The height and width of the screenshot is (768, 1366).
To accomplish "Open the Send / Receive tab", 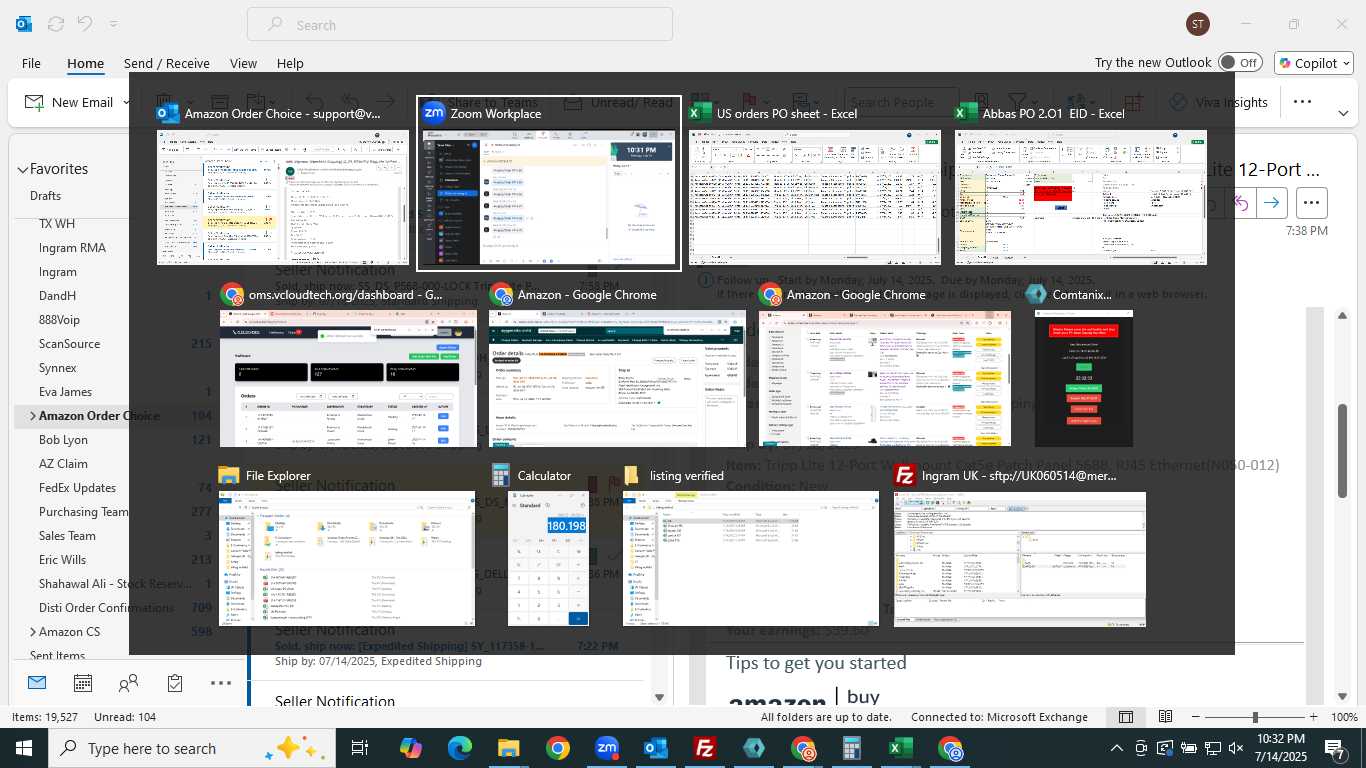I will (x=167, y=63).
